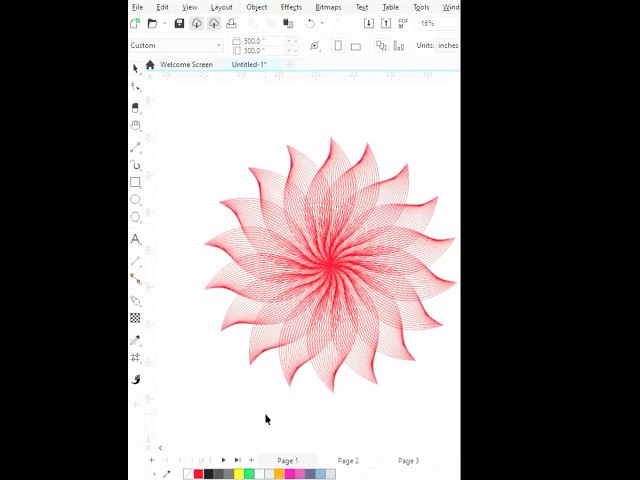Click the home icon beside Welcome Screen
Viewport: 640px width, 480px height.
[150, 64]
